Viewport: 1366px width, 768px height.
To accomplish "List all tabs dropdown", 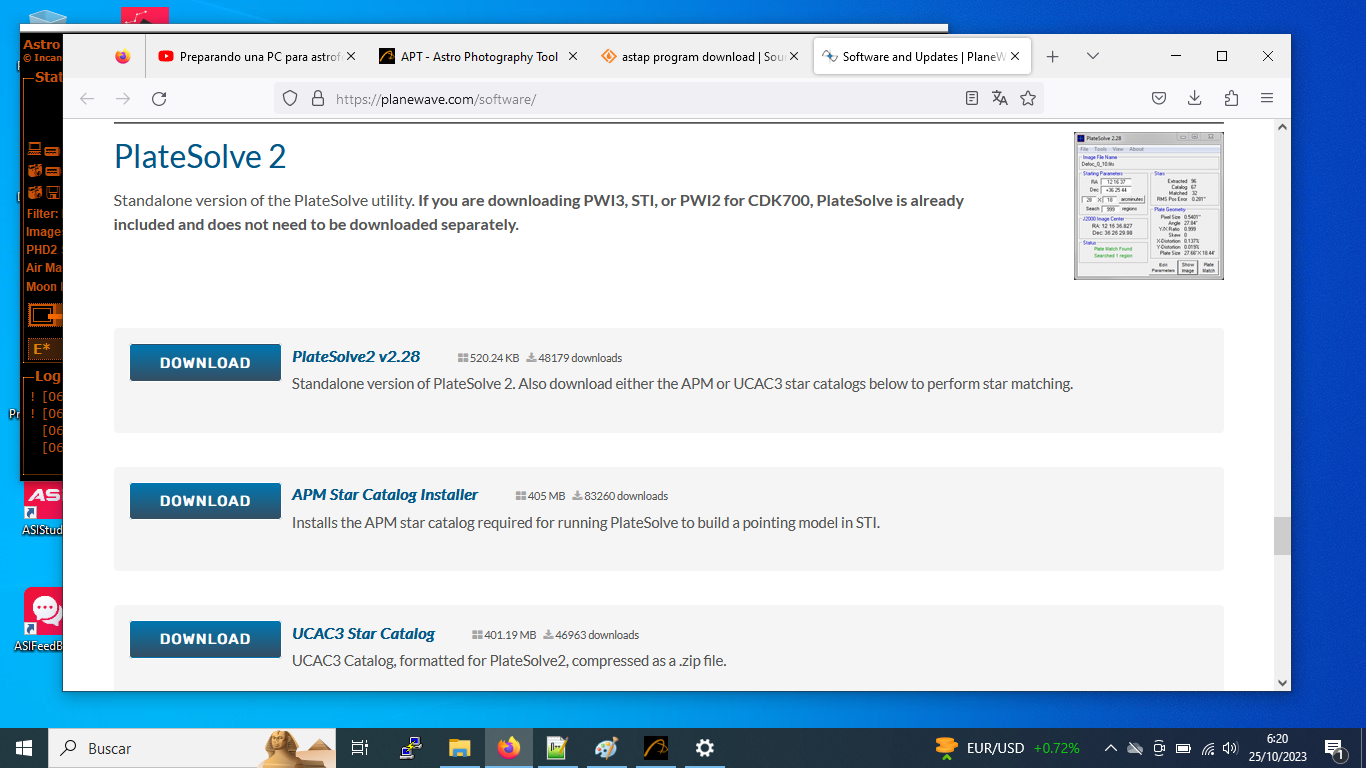I will 1092,57.
